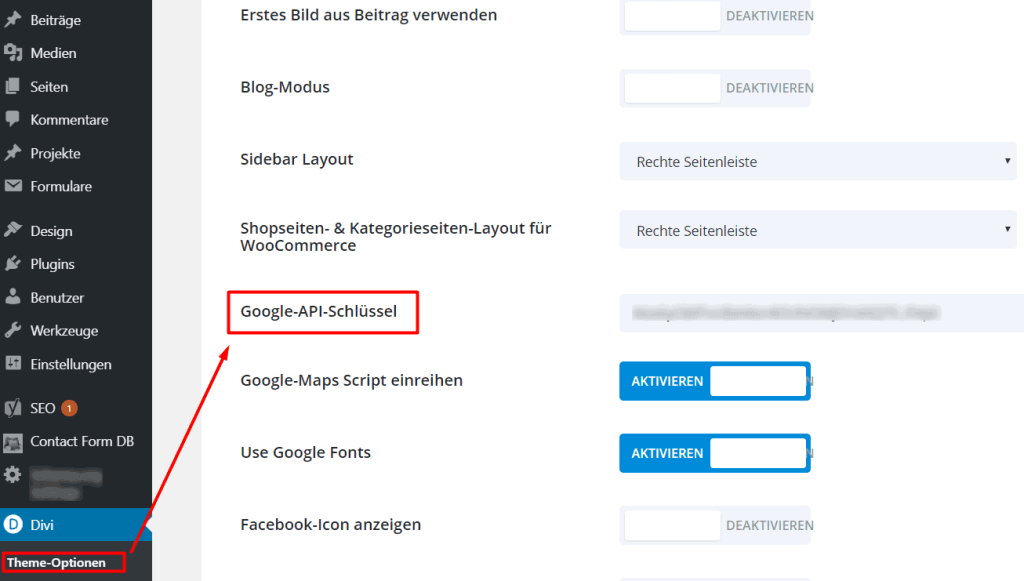The width and height of the screenshot is (1024, 581).
Task: Click the Medien media icon
Action: pos(12,53)
